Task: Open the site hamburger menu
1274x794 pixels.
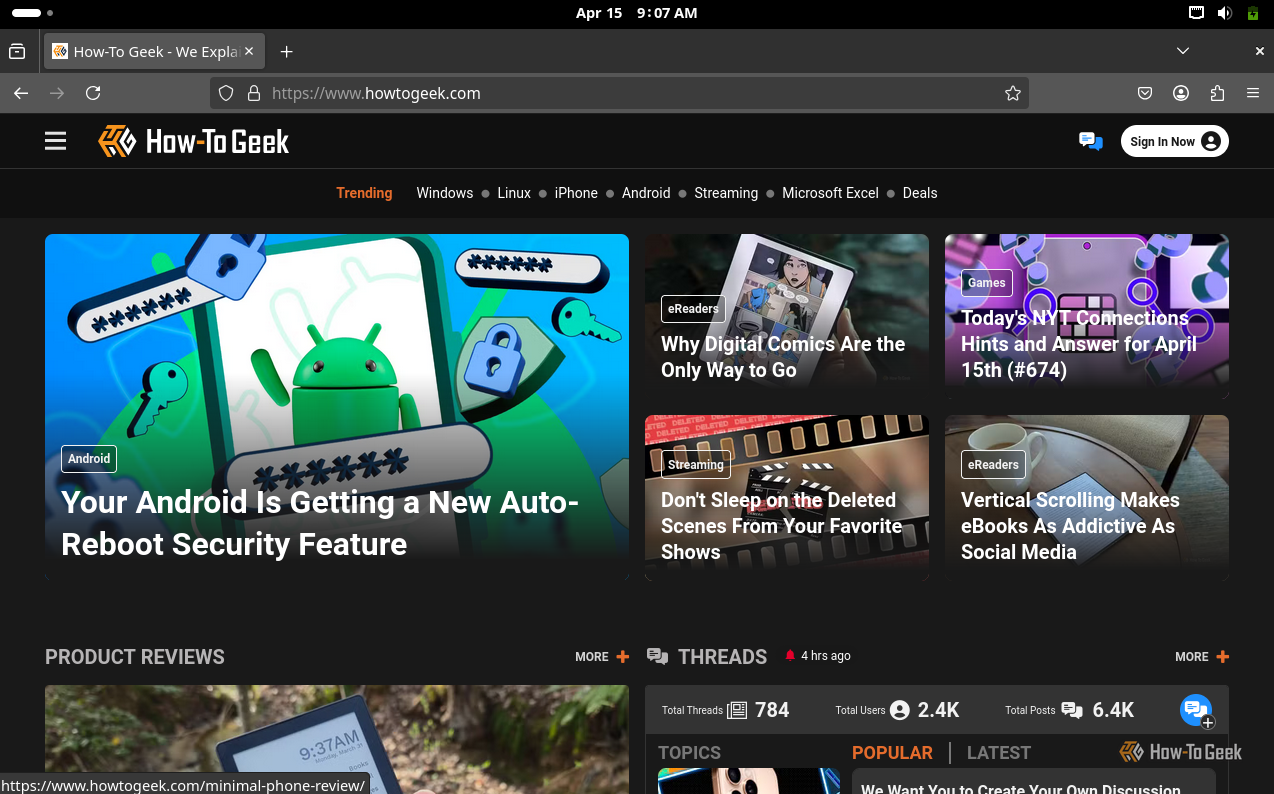Action: pos(56,141)
